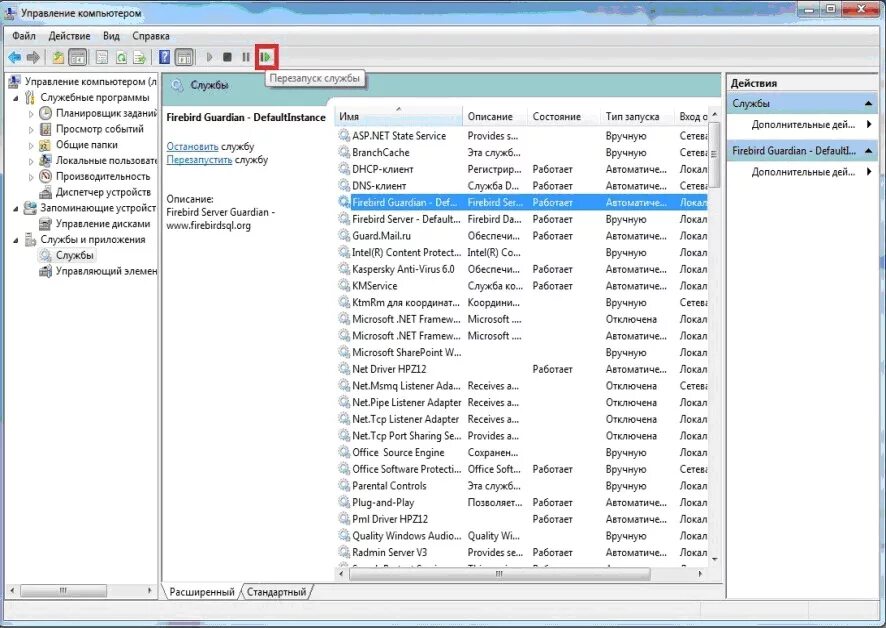Sort by the Описание column header
The height and width of the screenshot is (628, 886).
495,116
